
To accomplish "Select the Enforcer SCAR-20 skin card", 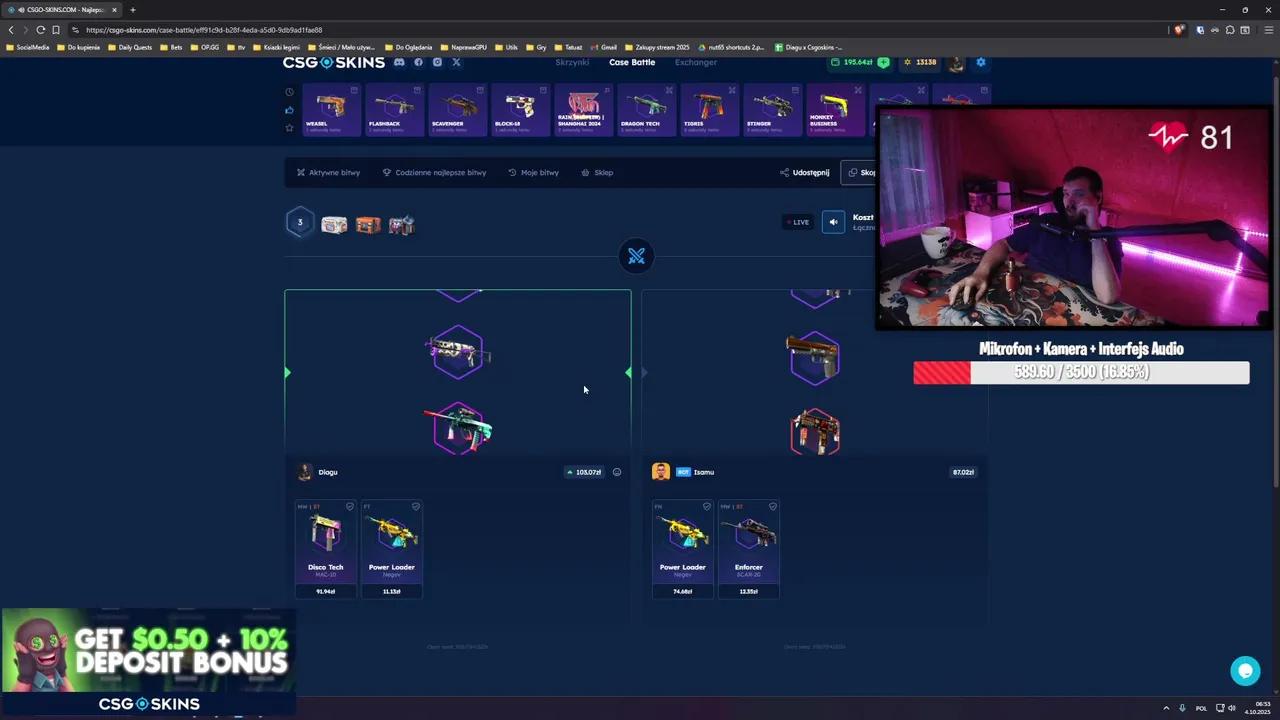I will click(748, 548).
